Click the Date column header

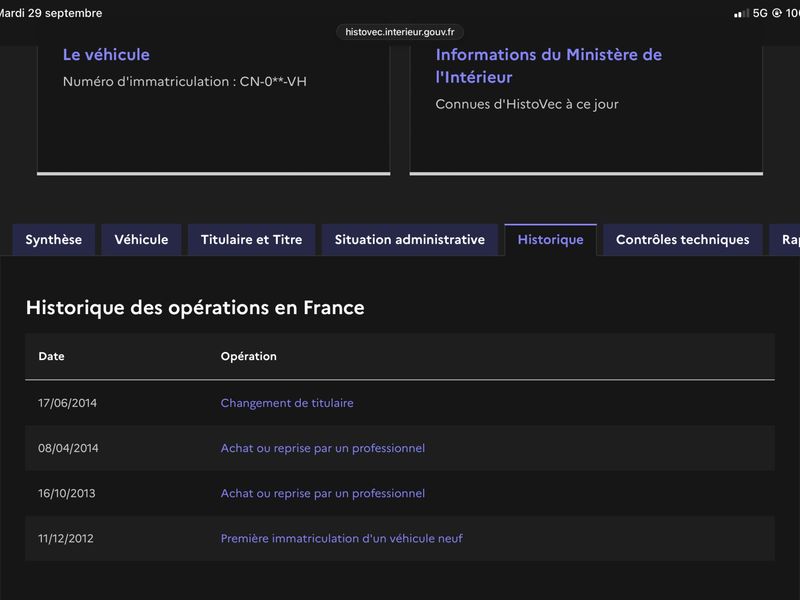52,356
